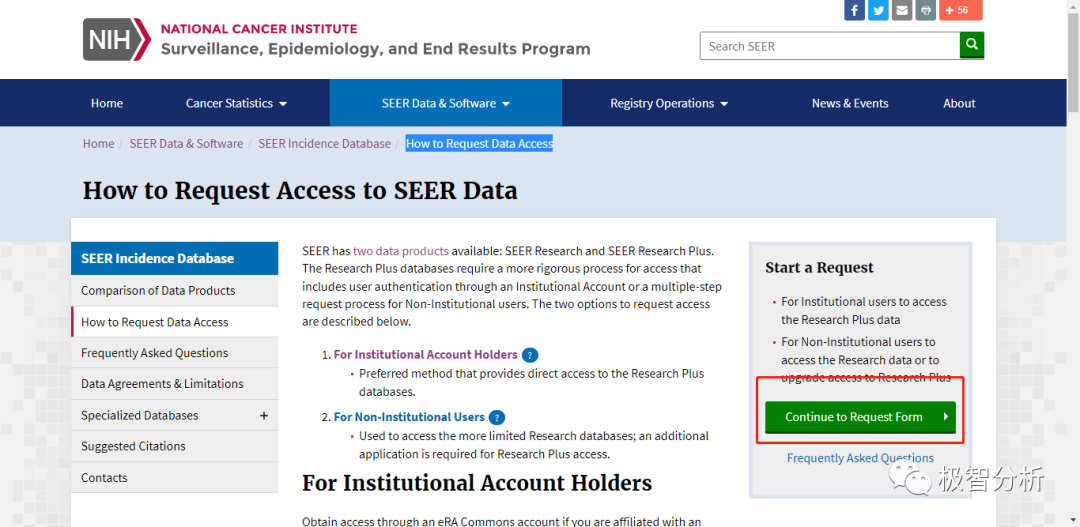Click the green search magnifier button
This screenshot has height=527, width=1080.
coord(972,45)
